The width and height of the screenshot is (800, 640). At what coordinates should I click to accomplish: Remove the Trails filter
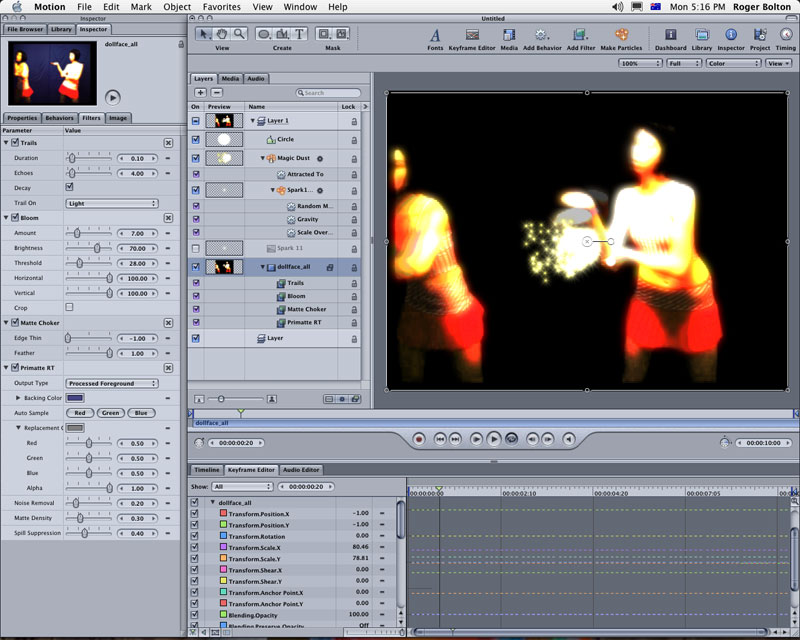tap(168, 143)
